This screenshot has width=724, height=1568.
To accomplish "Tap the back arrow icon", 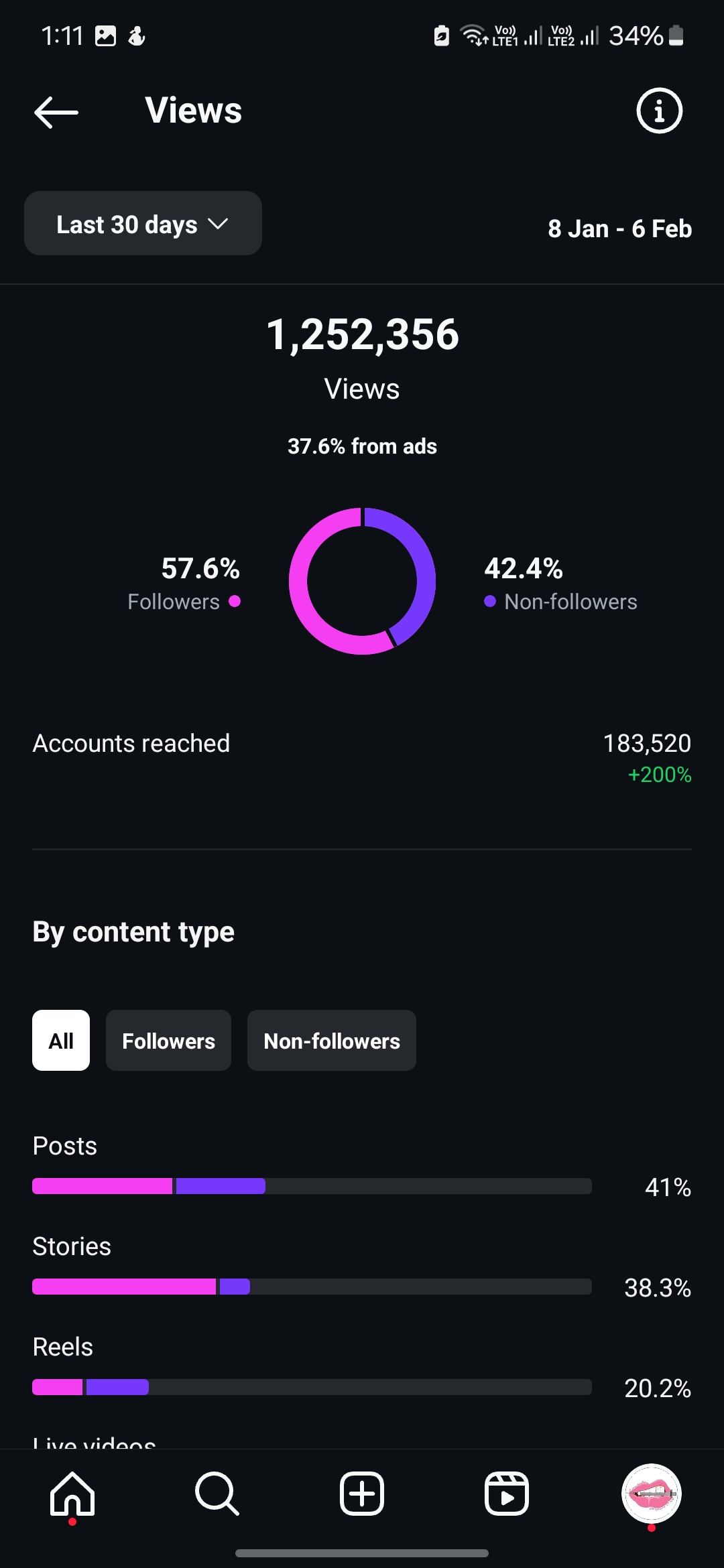I will coord(56,112).
